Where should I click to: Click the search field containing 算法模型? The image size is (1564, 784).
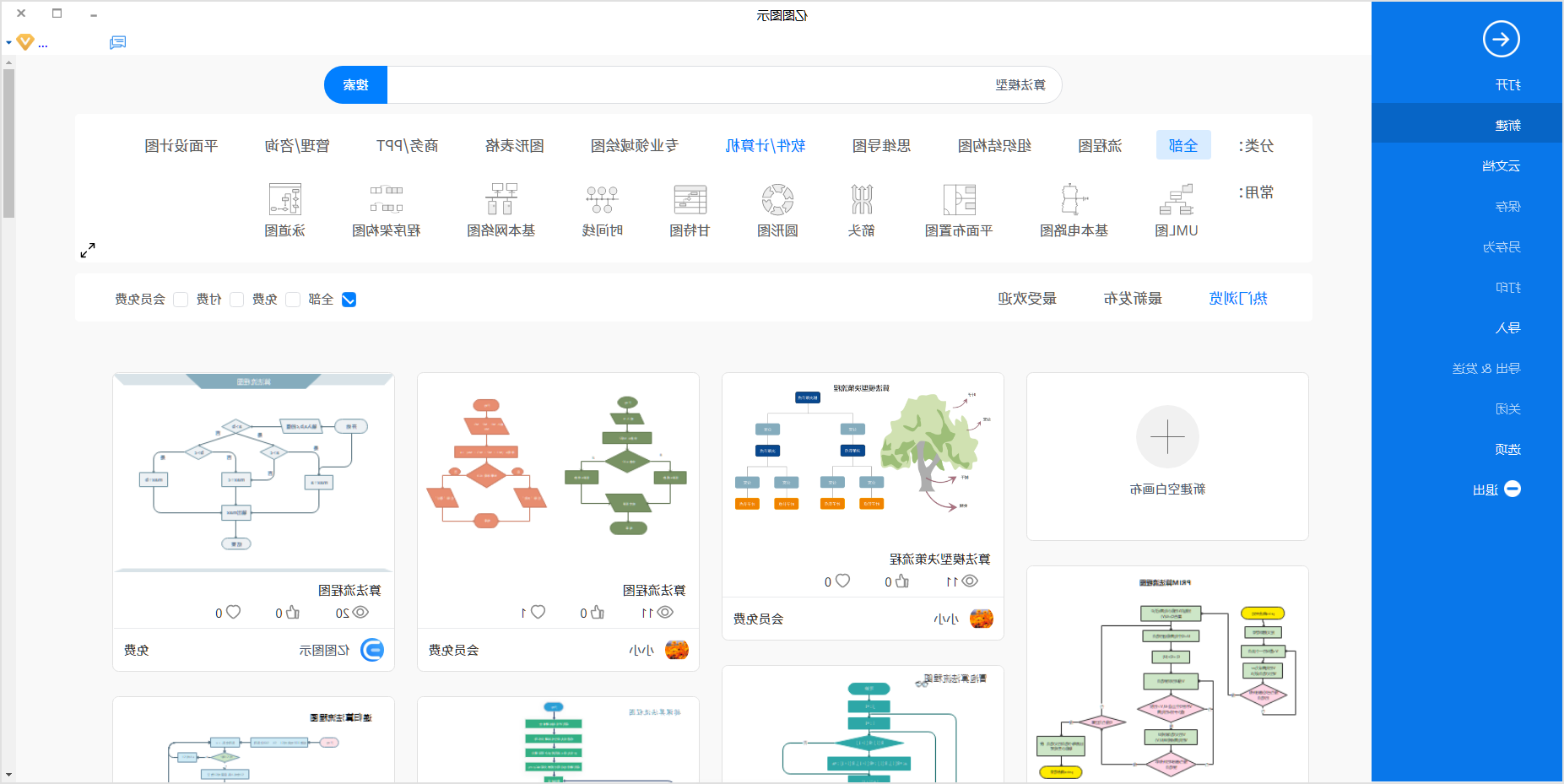(x=724, y=84)
